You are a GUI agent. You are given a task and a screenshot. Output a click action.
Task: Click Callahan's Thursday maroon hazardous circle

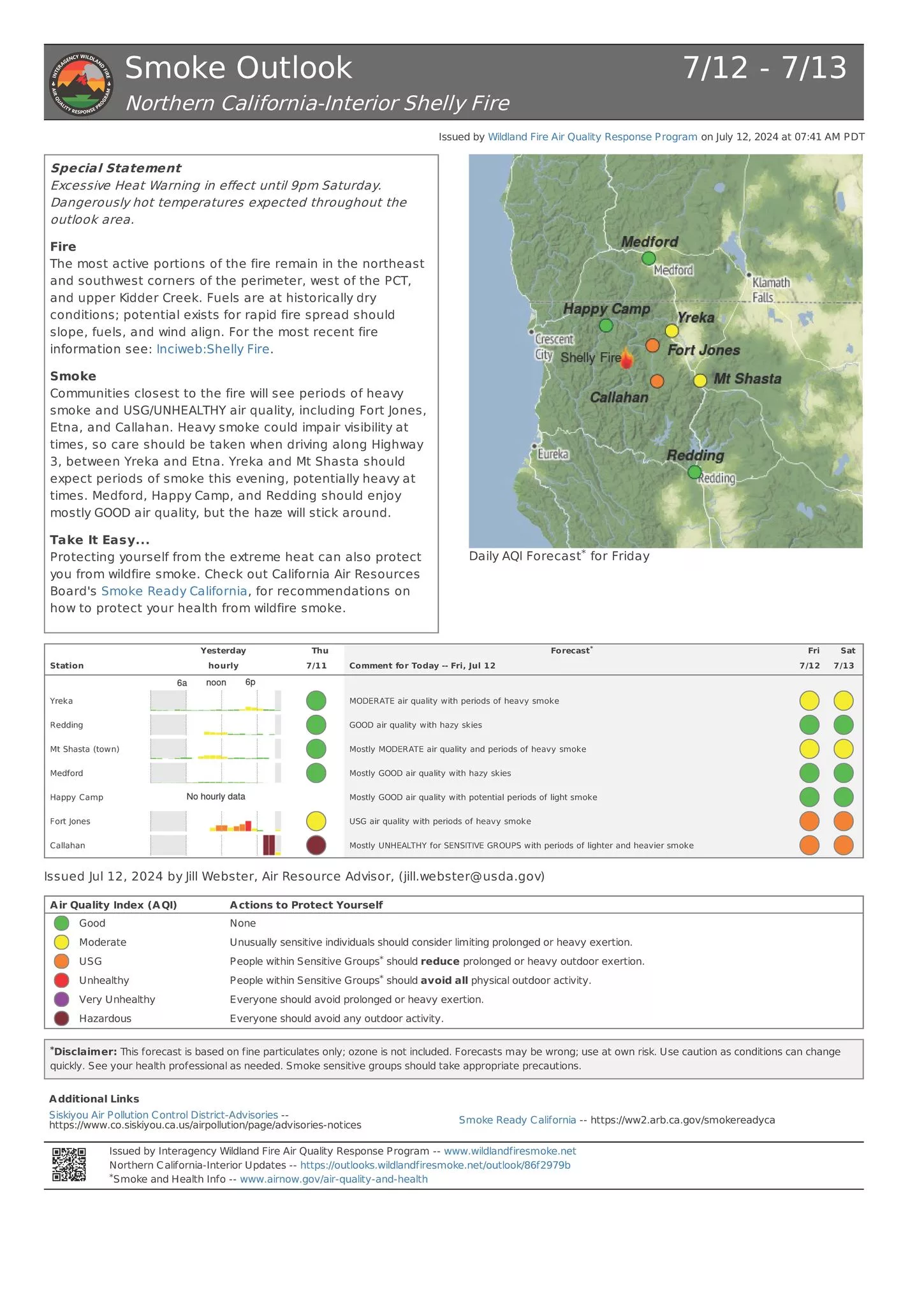click(316, 846)
